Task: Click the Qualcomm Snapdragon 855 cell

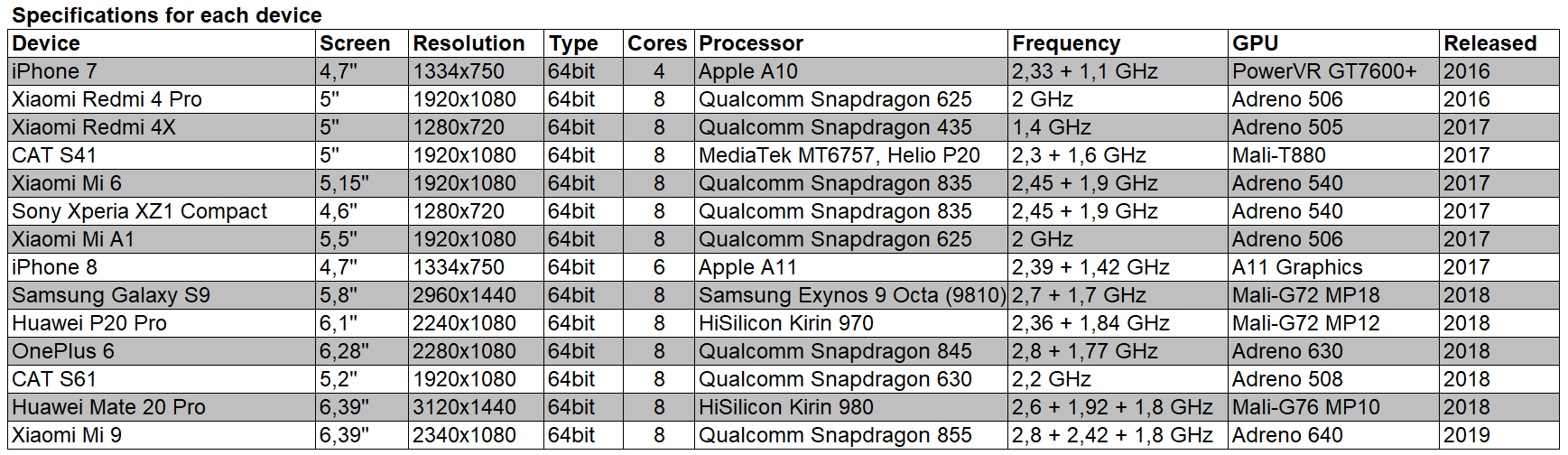Action: pos(835,435)
